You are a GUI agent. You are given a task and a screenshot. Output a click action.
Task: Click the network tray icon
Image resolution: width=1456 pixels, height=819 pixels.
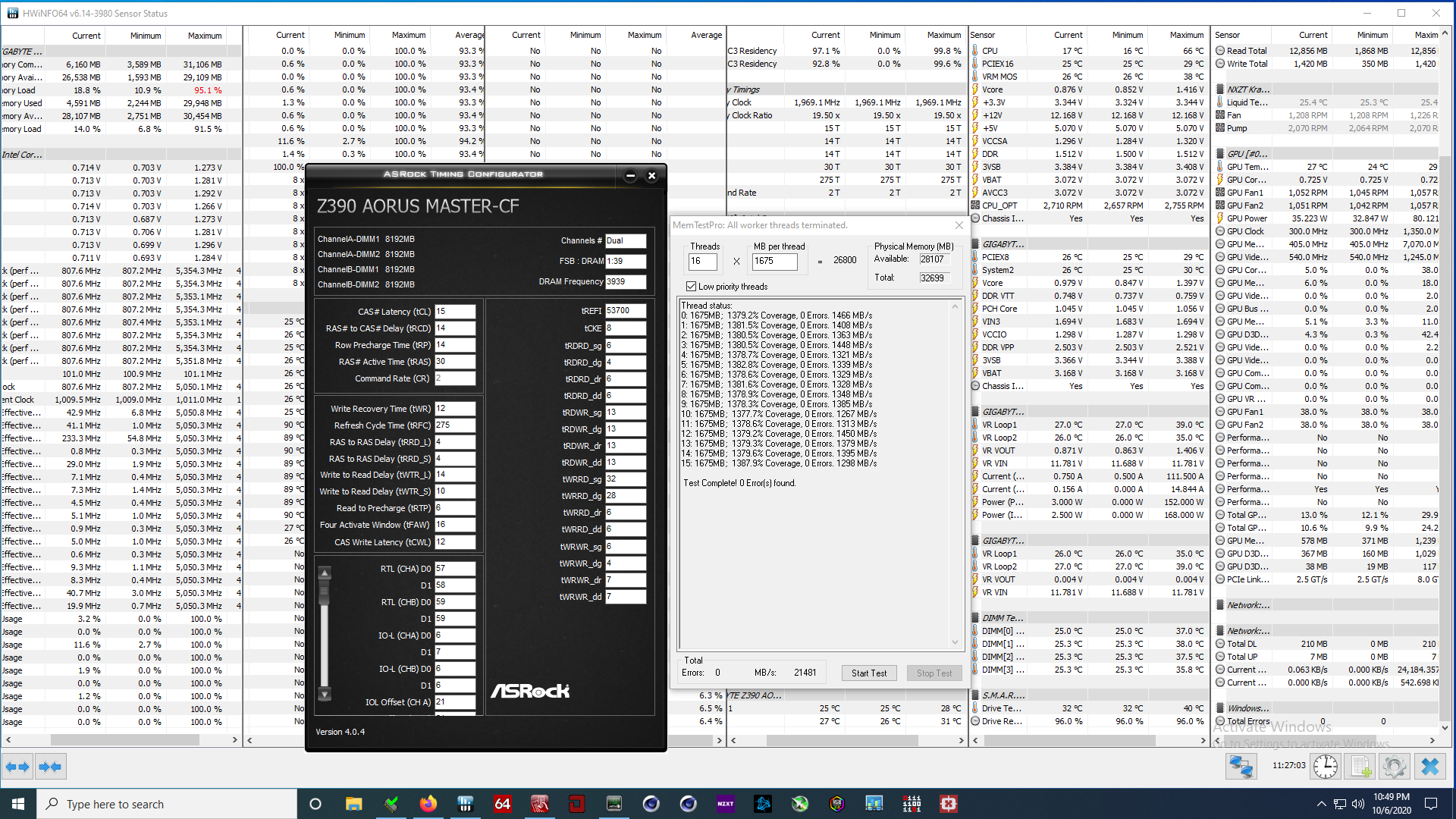(x=1340, y=804)
